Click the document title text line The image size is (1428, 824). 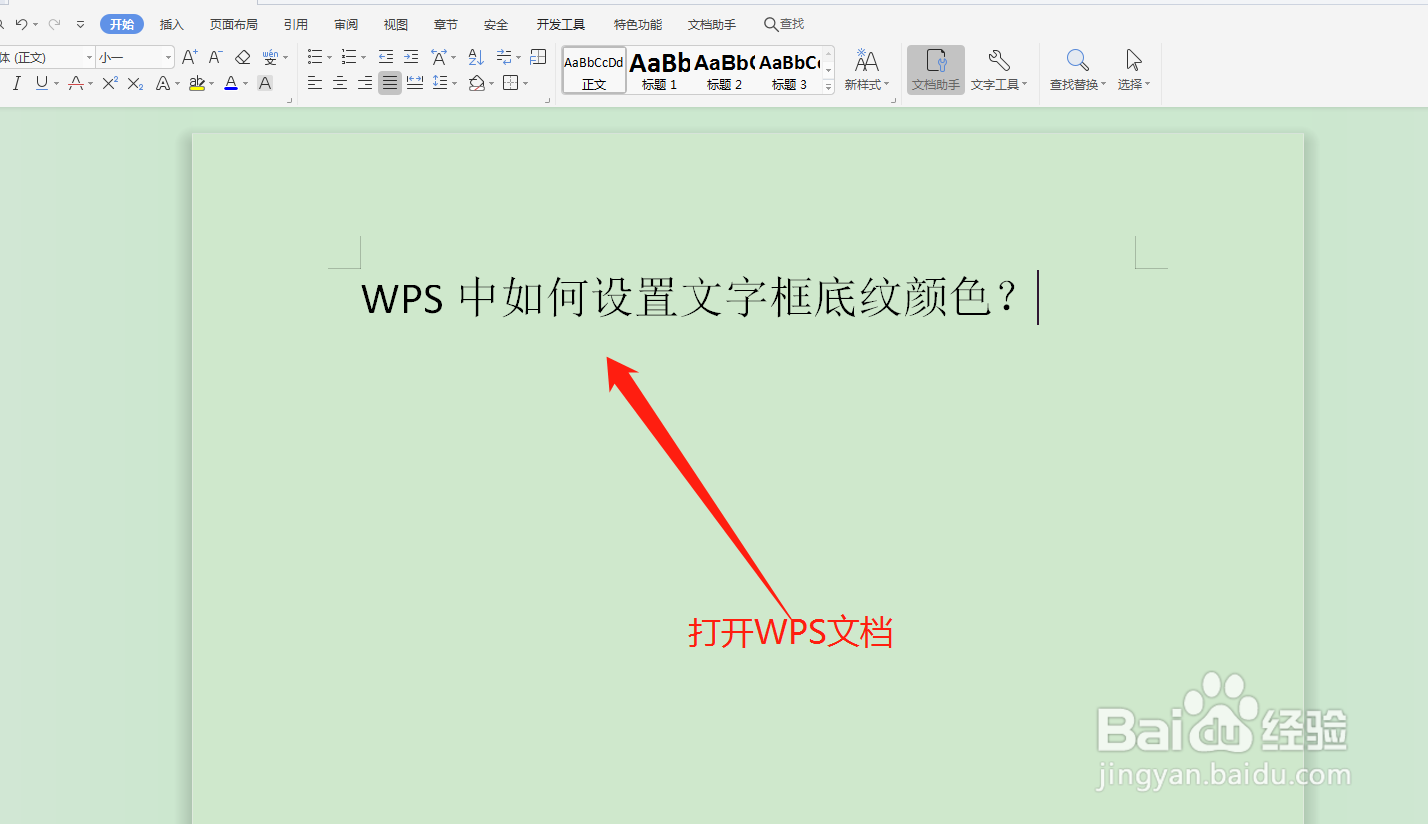tap(690, 298)
